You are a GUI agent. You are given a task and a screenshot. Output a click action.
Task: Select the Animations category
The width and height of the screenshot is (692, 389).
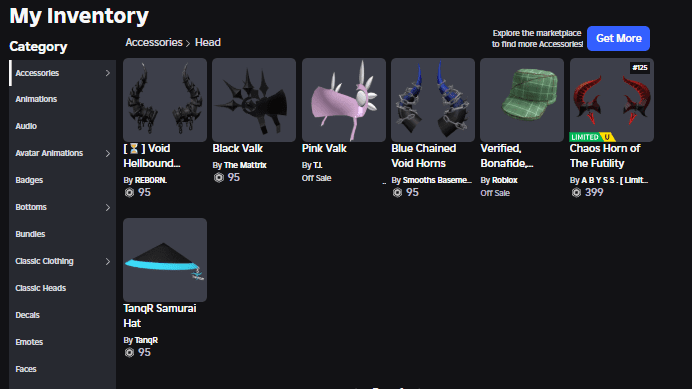[x=63, y=99]
